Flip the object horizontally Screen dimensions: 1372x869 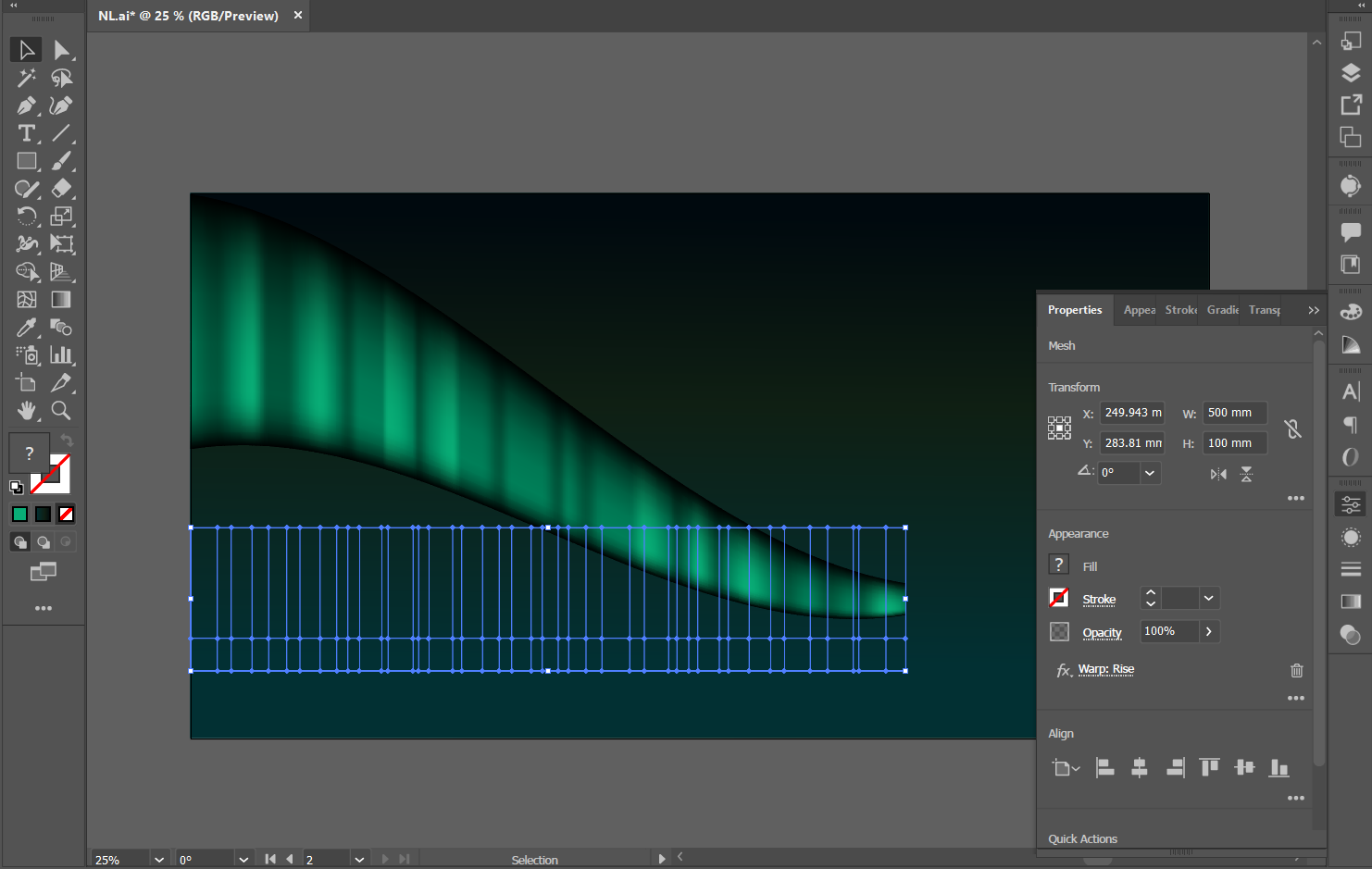[x=1218, y=474]
